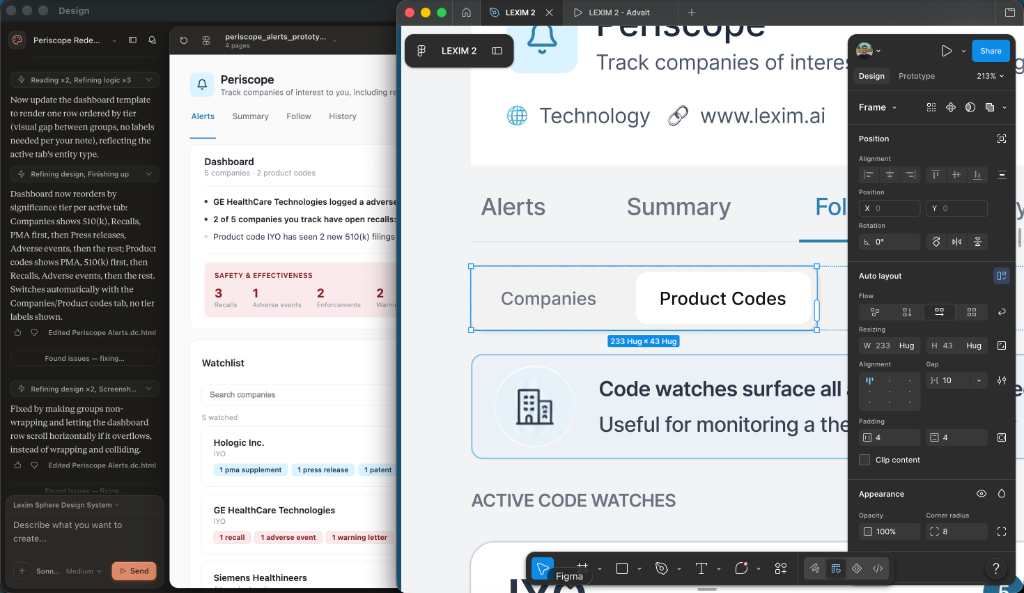1024x593 pixels.
Task: Click the orange Send button
Action: (134, 571)
